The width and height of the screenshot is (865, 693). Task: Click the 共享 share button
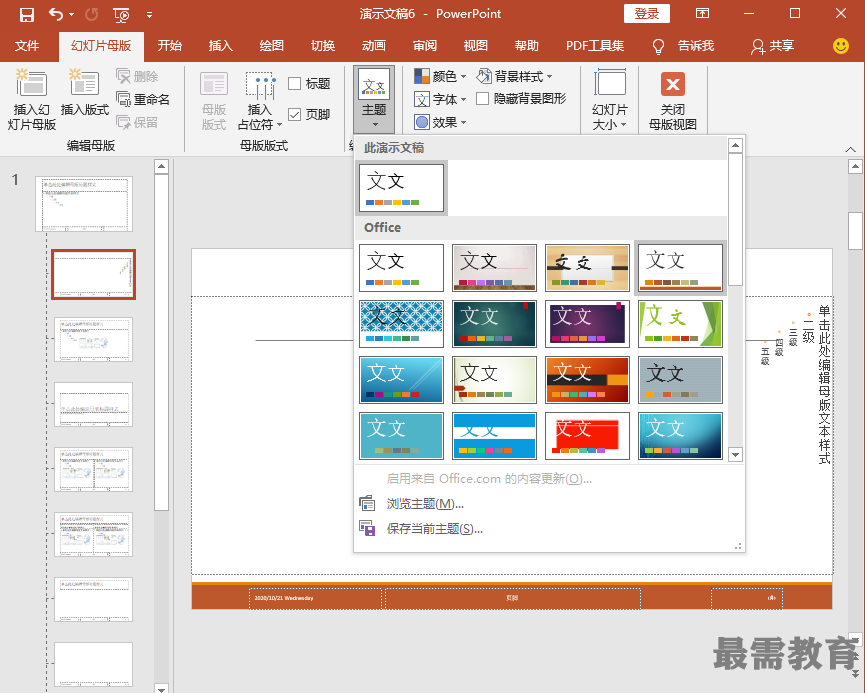click(772, 46)
